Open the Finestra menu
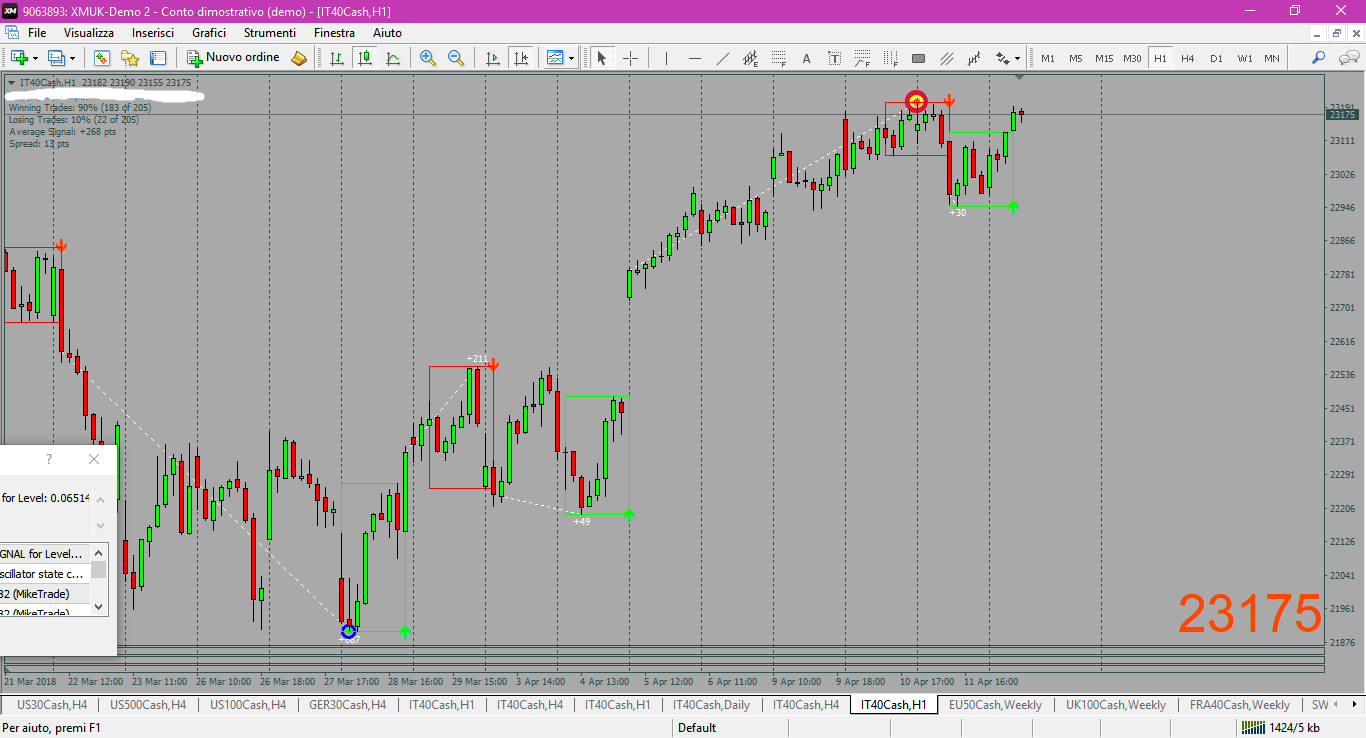 [334, 33]
